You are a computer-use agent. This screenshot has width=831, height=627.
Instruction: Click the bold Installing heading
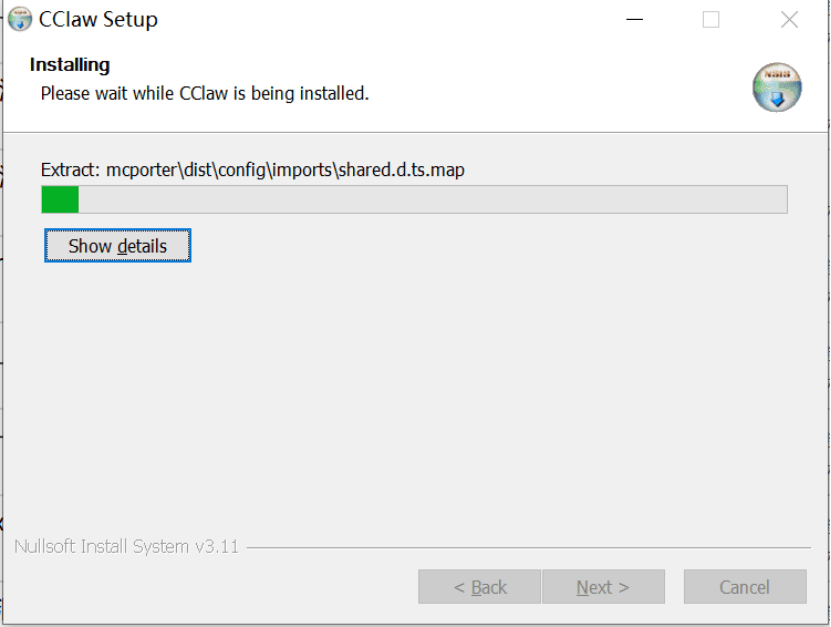(x=70, y=65)
